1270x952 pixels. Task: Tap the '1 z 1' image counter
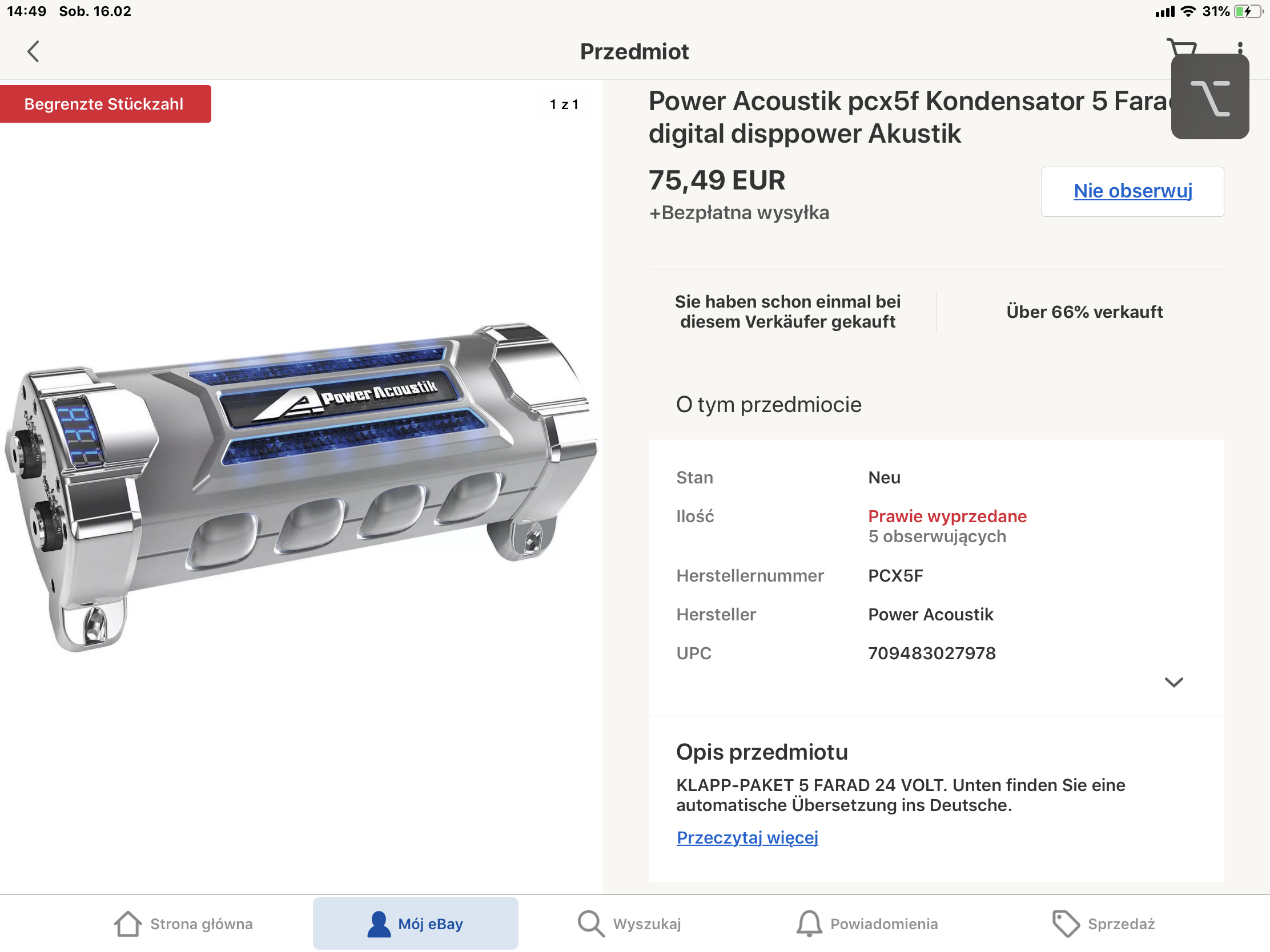(x=564, y=104)
